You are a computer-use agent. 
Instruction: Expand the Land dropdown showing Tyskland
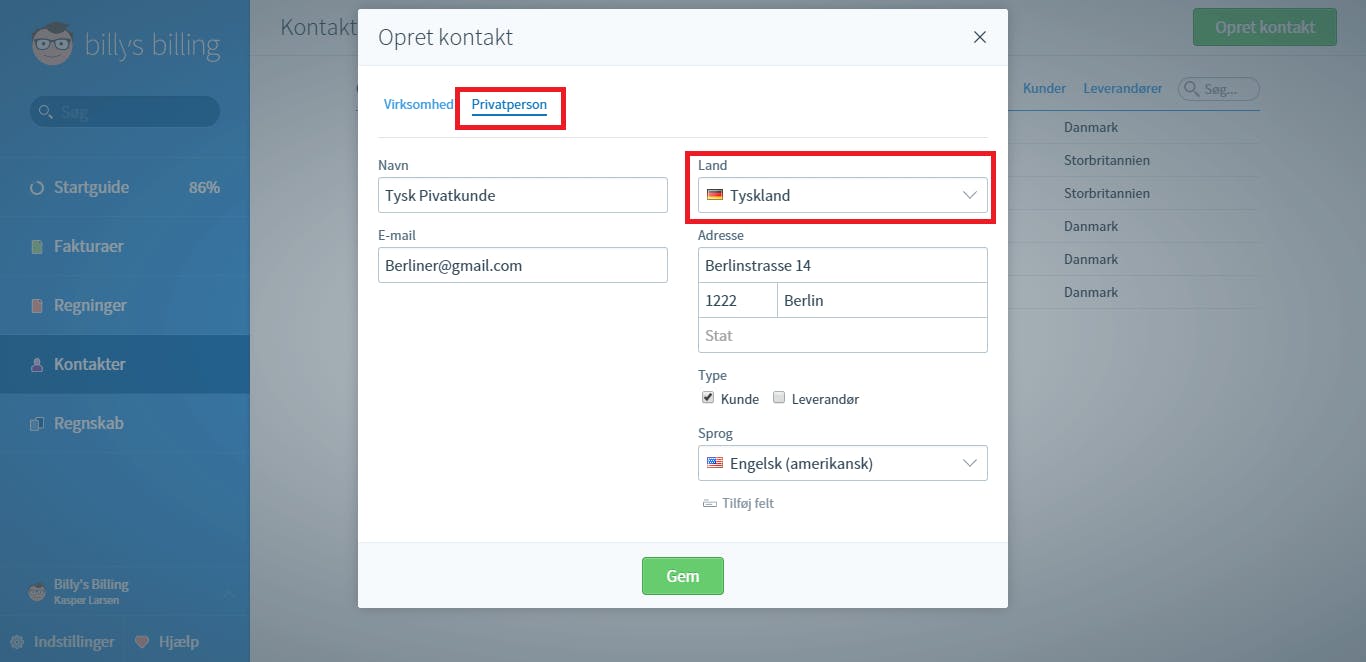click(843, 195)
